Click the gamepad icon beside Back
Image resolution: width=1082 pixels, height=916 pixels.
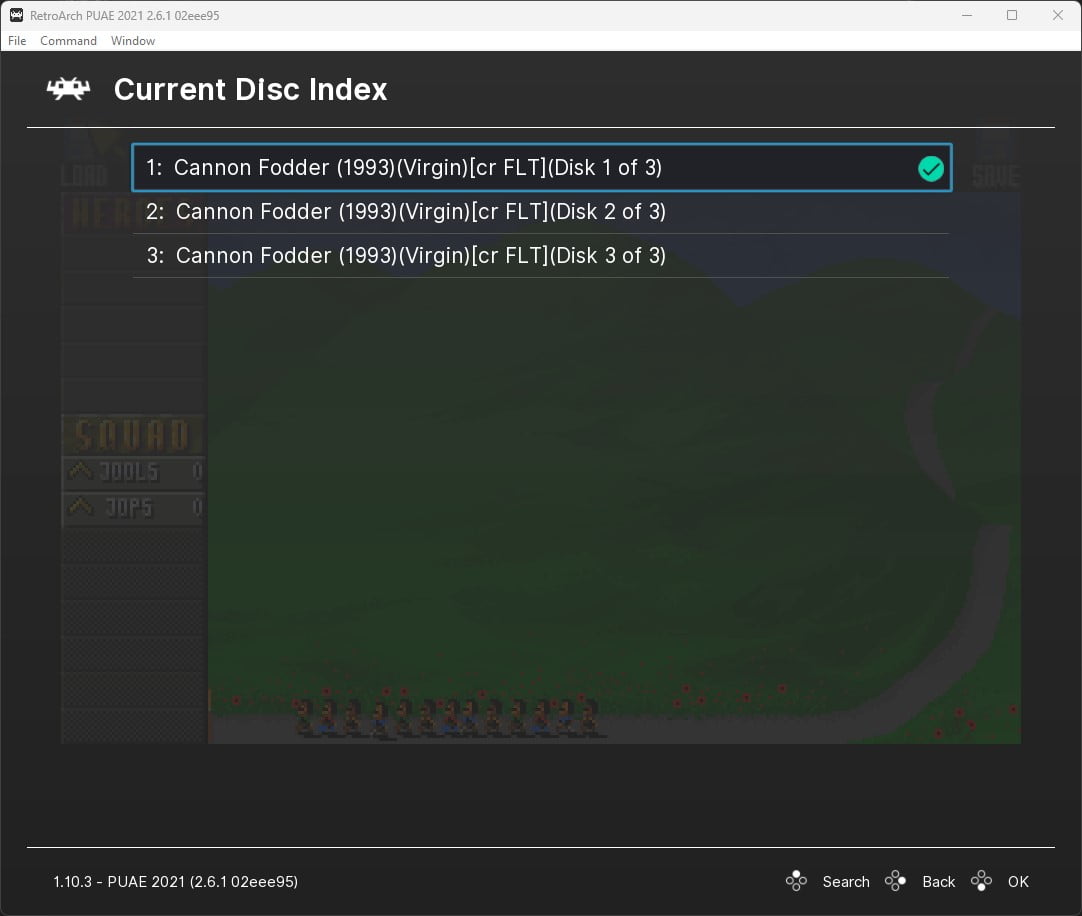(x=896, y=881)
